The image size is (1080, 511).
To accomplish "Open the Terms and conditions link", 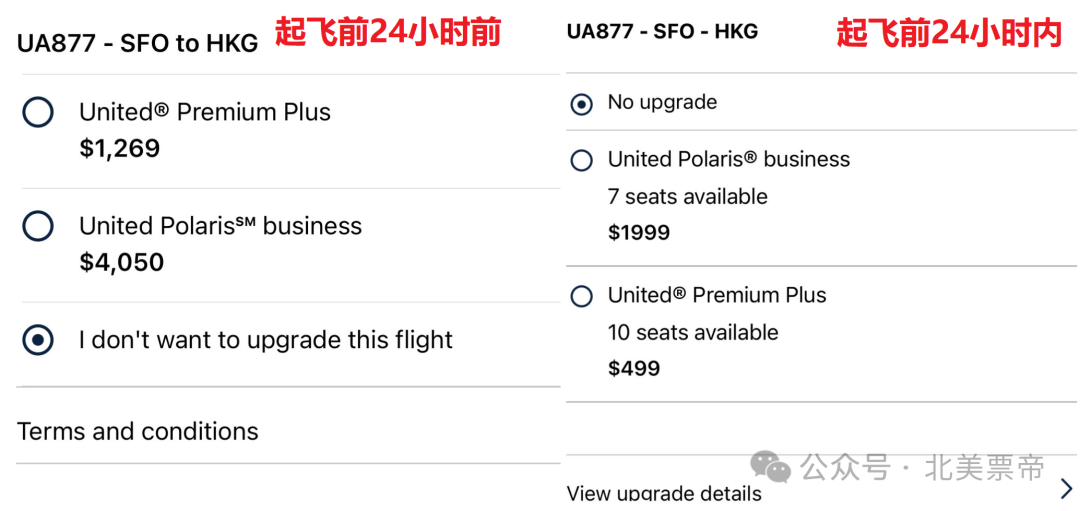I will pyautogui.click(x=138, y=431).
